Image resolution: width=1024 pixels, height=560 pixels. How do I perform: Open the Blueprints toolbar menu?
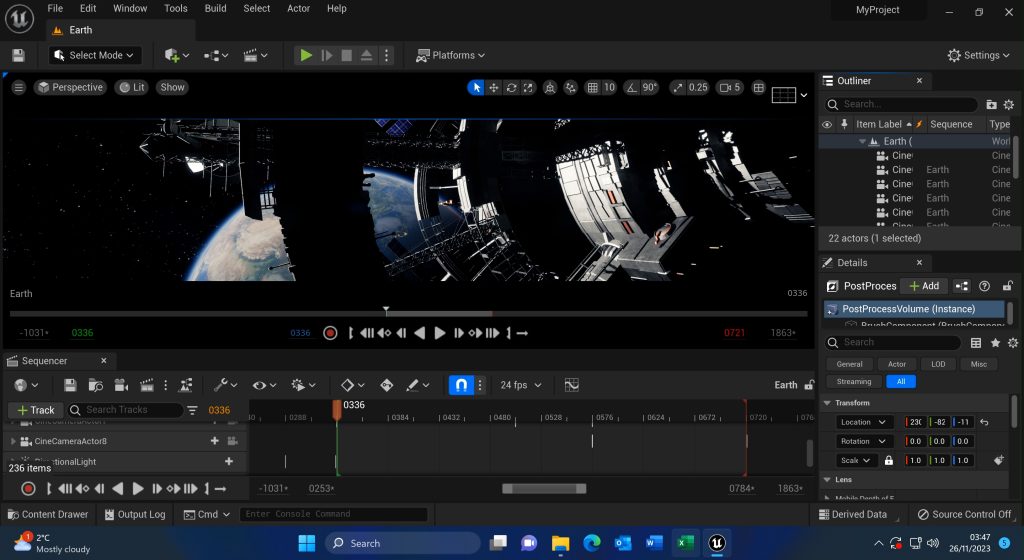[x=216, y=55]
